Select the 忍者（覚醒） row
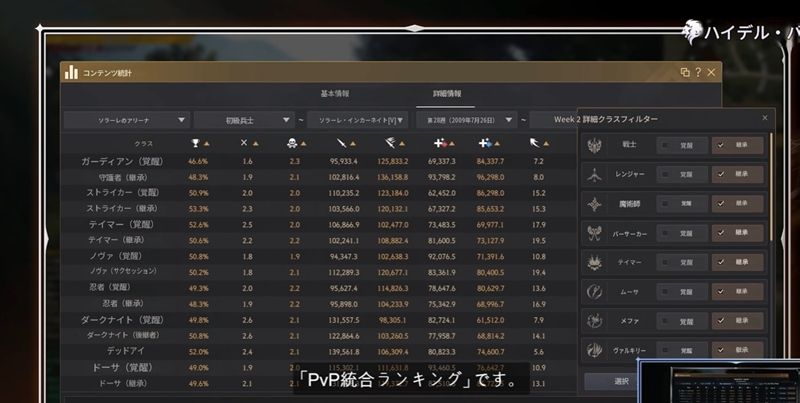The width and height of the screenshot is (800, 403). [319, 288]
